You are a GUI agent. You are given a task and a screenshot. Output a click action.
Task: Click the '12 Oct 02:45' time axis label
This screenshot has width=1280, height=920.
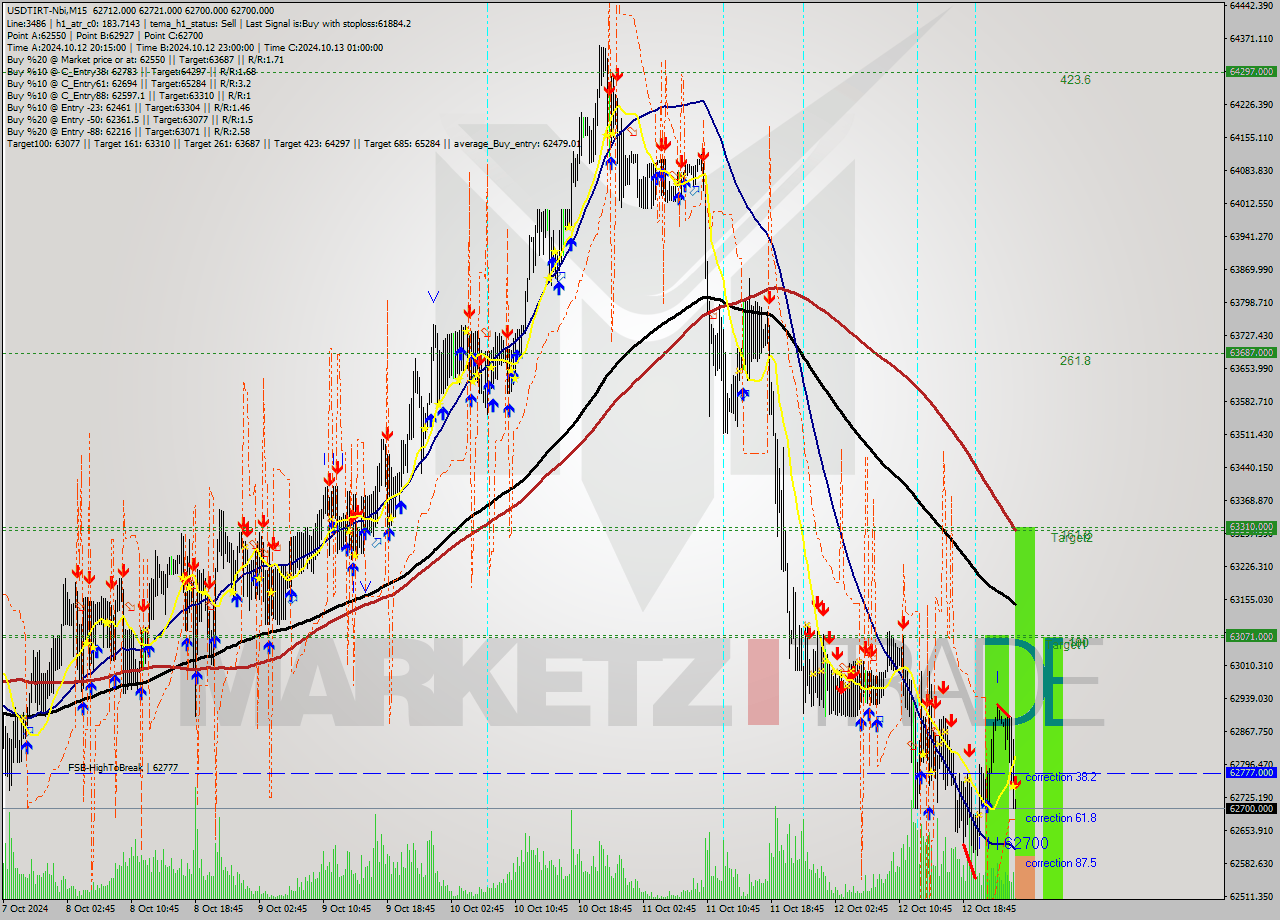click(861, 910)
